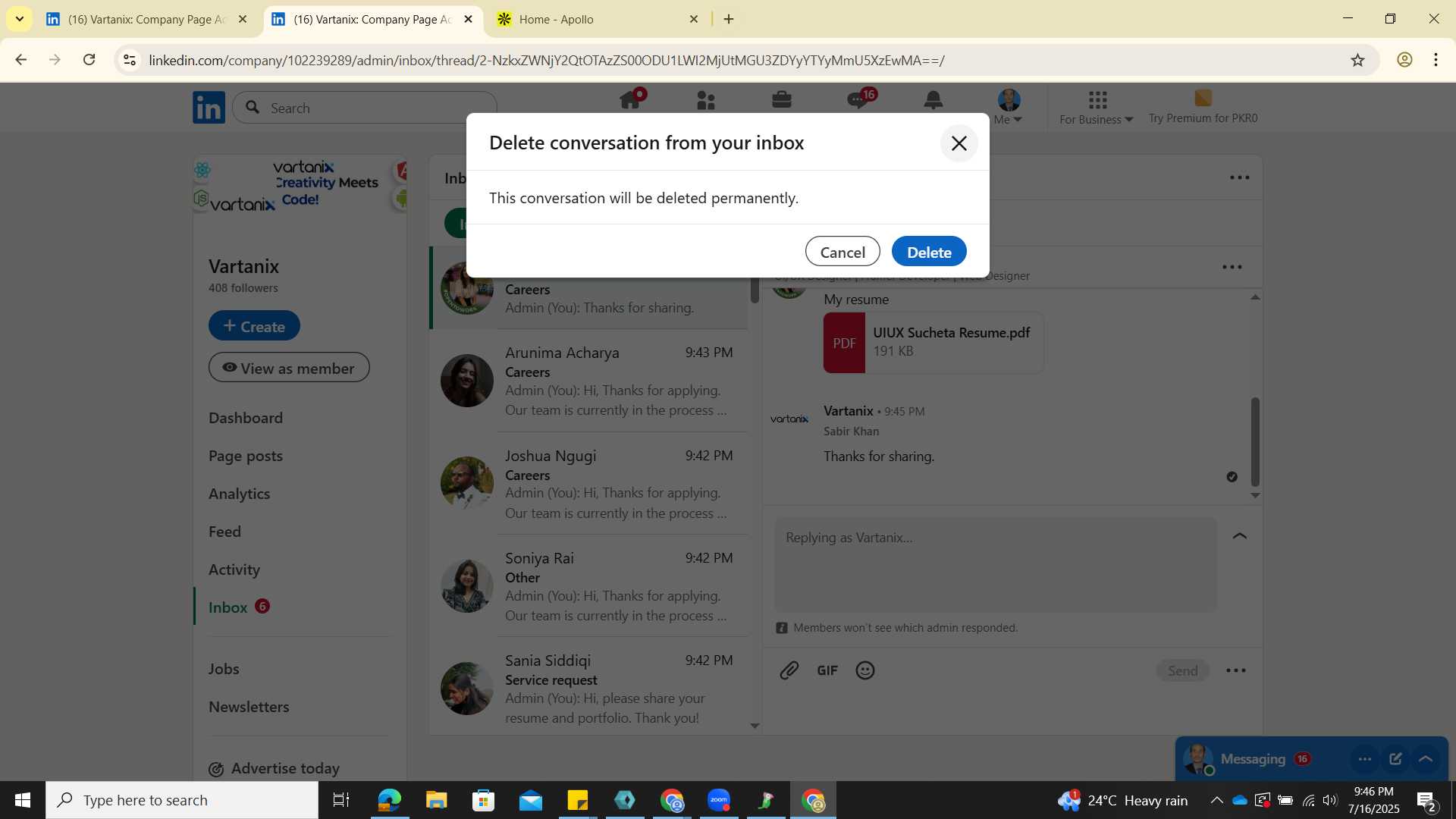Open Inbox in sidebar
This screenshot has height=819, width=1456.
tap(228, 607)
